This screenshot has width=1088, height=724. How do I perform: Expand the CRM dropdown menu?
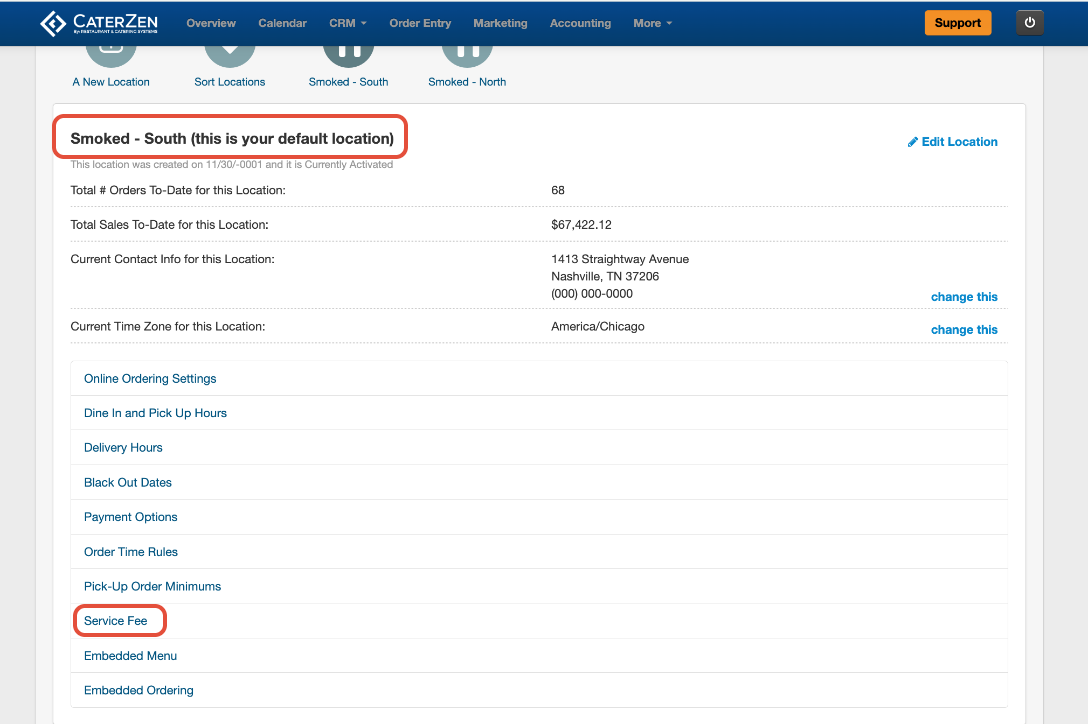click(x=348, y=23)
